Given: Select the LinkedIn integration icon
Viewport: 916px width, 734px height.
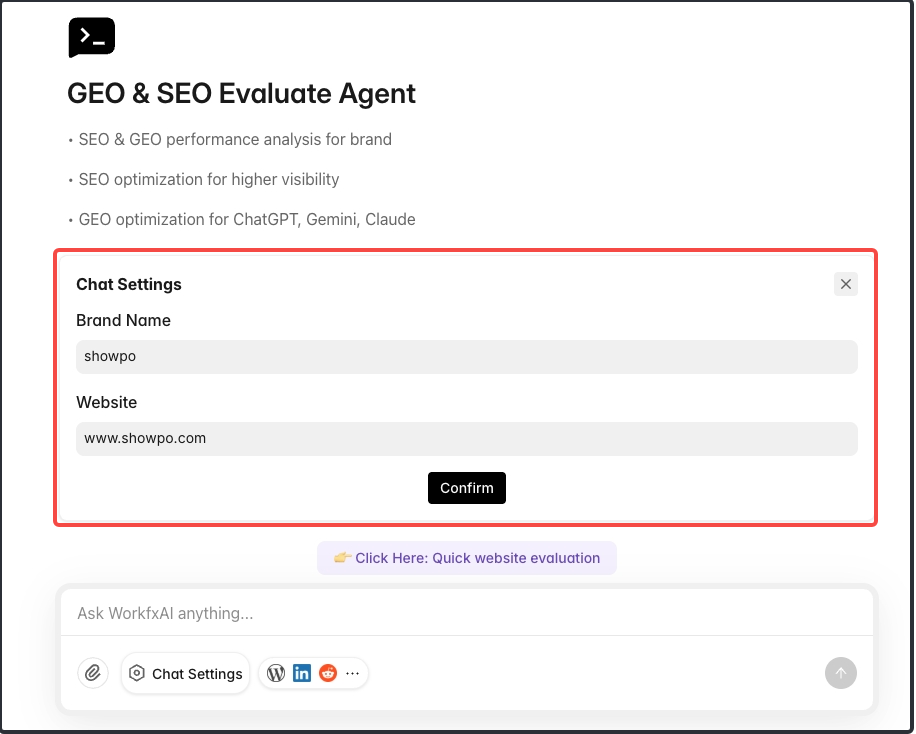Looking at the screenshot, I should [x=302, y=673].
